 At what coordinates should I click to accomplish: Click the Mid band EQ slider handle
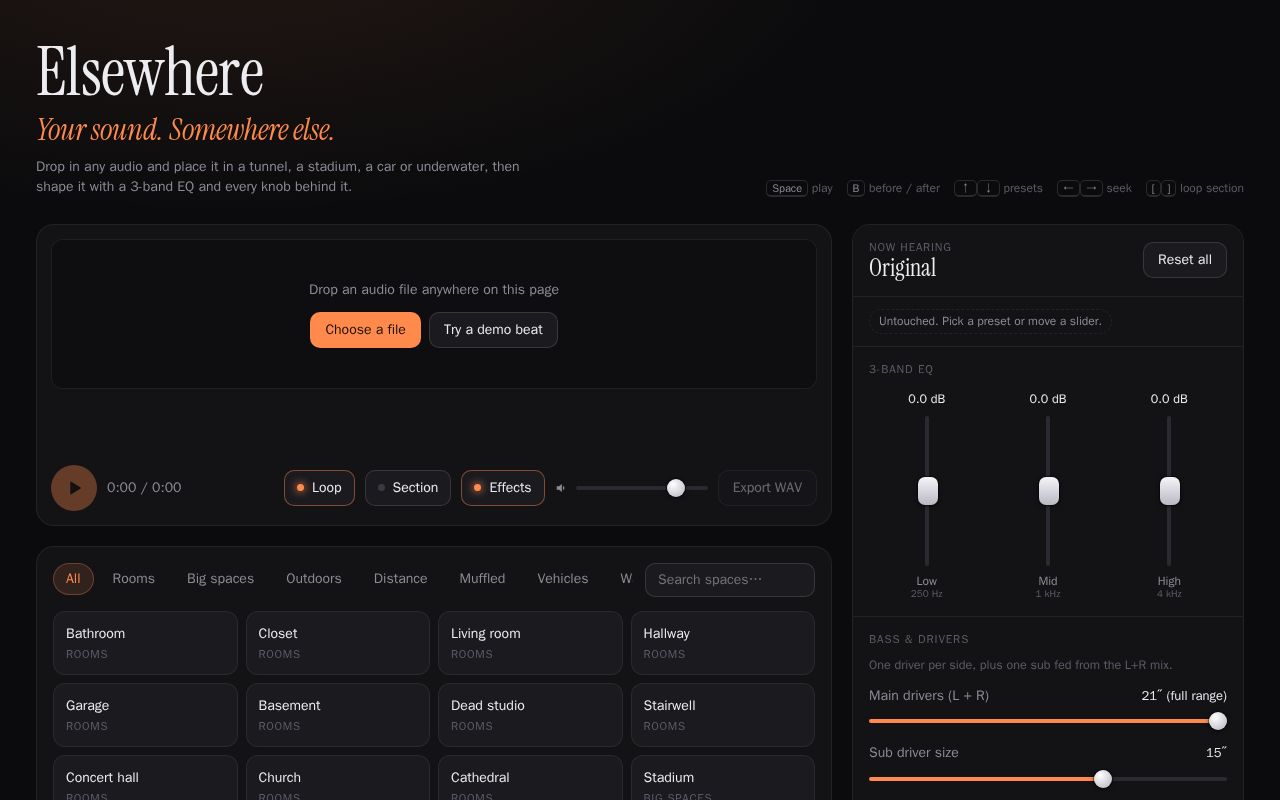[1049, 491]
